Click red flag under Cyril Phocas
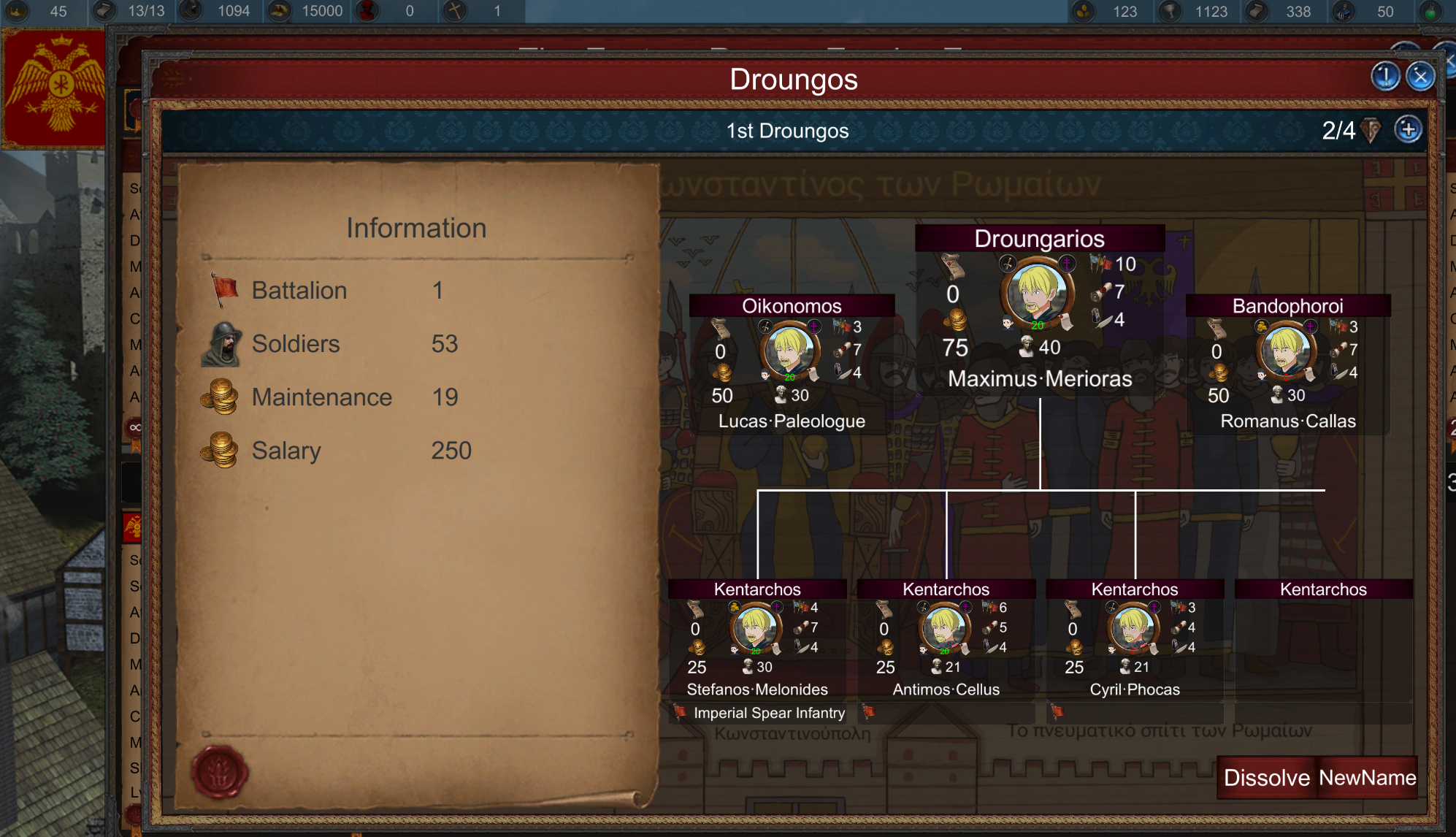Image resolution: width=1456 pixels, height=837 pixels. pyautogui.click(x=1057, y=711)
